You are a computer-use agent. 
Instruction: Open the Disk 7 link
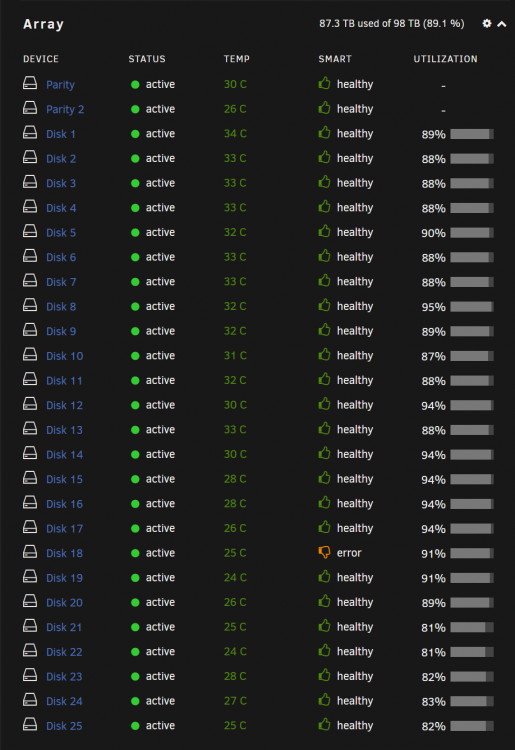coord(61,282)
